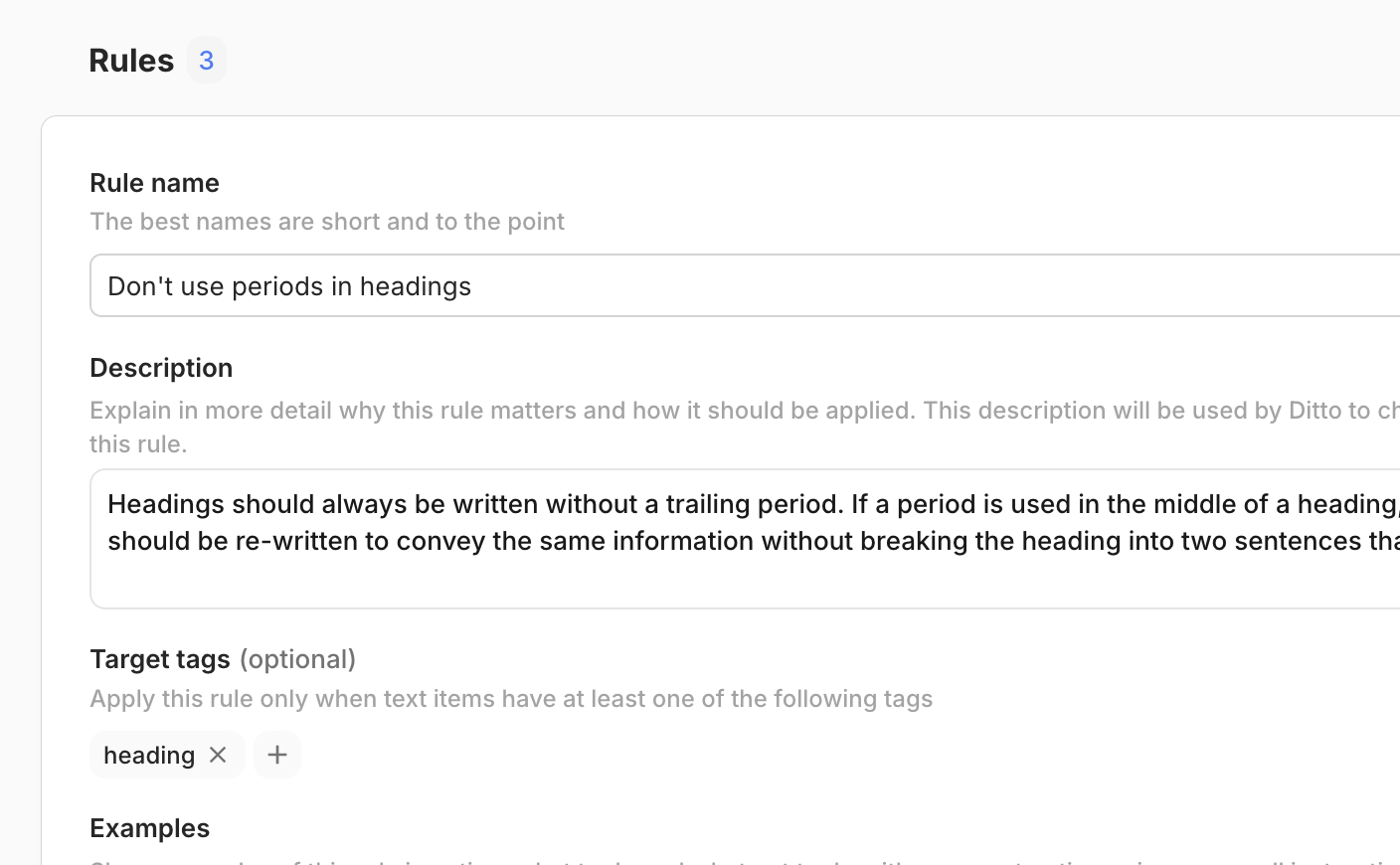
Task: Click hint 'The best names are short'
Action: tap(327, 221)
